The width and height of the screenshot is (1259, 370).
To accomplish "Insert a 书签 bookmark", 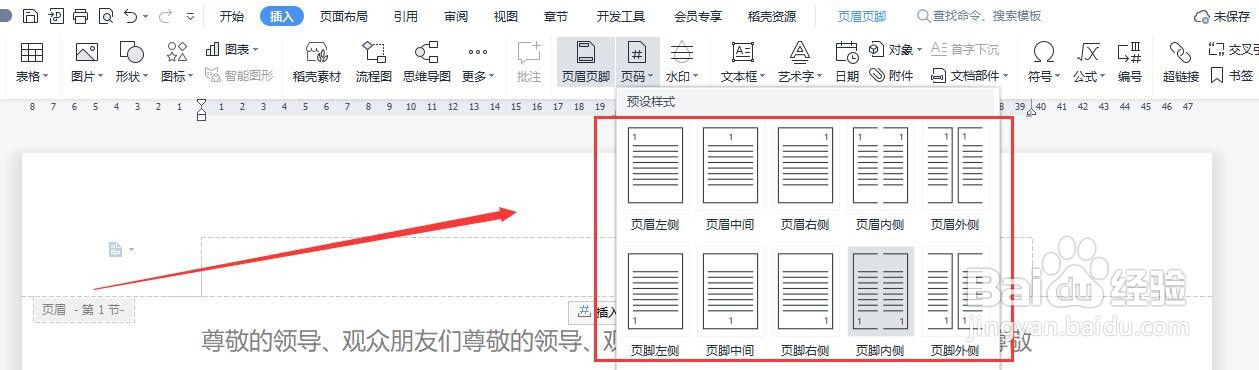I will click(x=1232, y=75).
